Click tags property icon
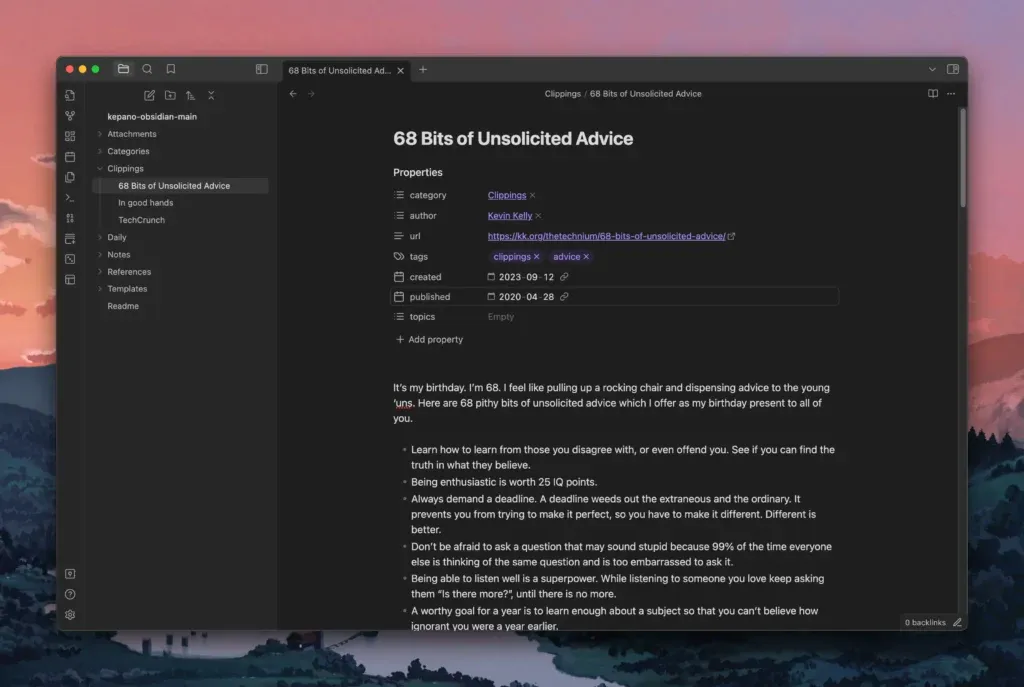 click(399, 257)
